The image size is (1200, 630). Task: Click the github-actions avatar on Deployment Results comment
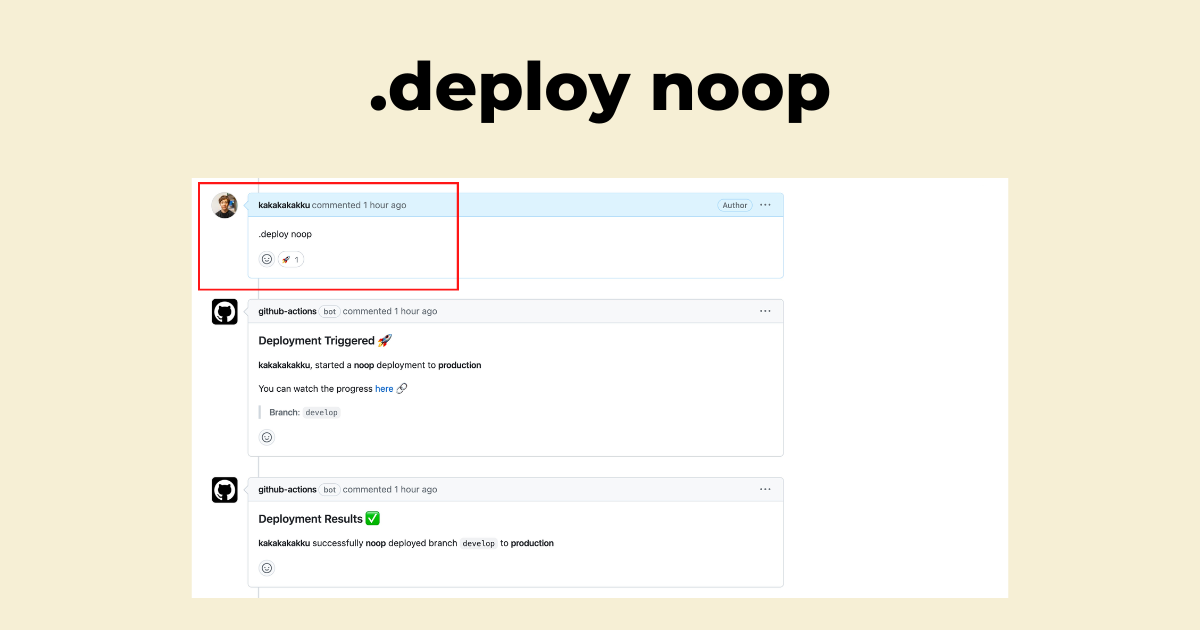[x=225, y=489]
